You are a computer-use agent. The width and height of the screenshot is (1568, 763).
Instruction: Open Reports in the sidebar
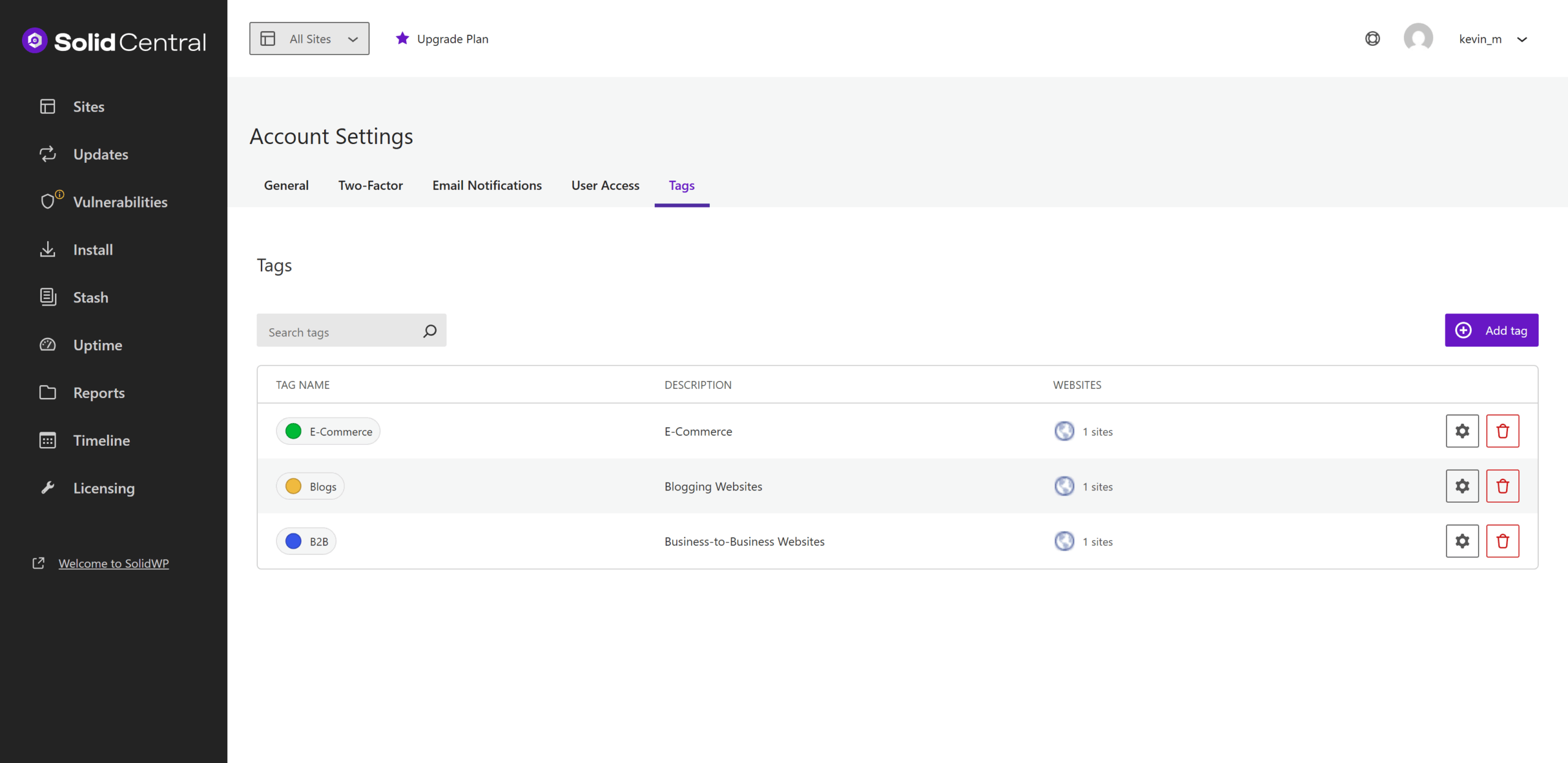[99, 393]
